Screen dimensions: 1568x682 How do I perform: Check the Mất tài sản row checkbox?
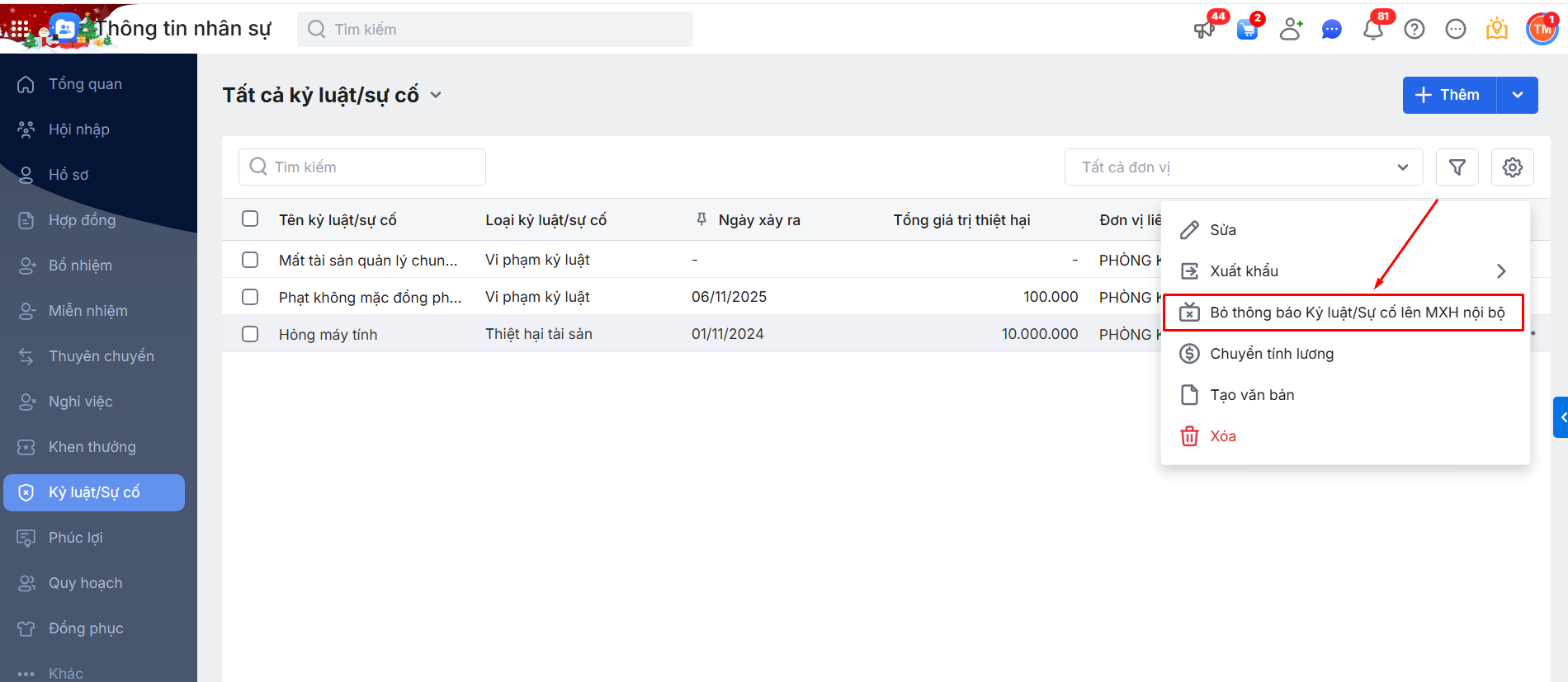coord(250,260)
